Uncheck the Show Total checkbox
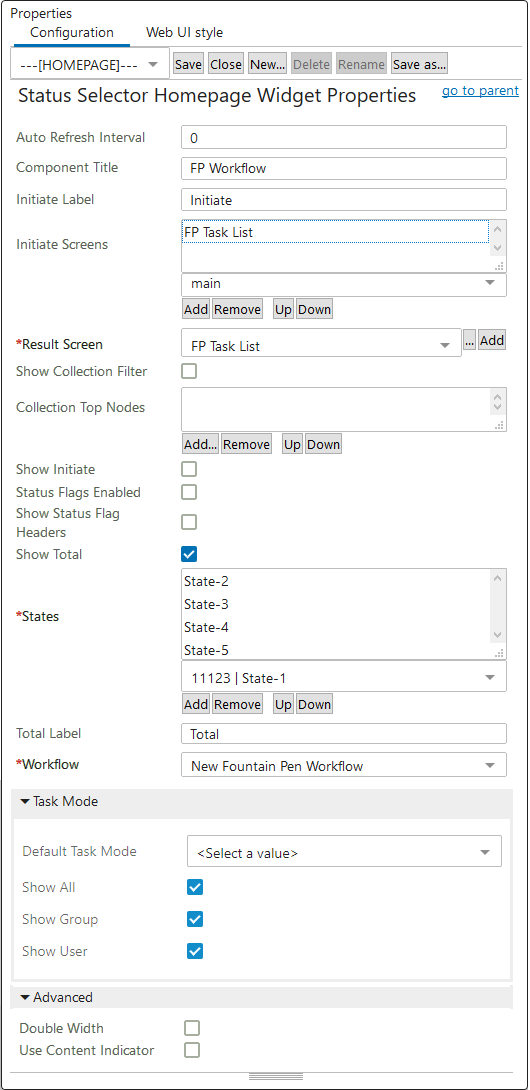The width and height of the screenshot is (530, 1090). (x=189, y=554)
